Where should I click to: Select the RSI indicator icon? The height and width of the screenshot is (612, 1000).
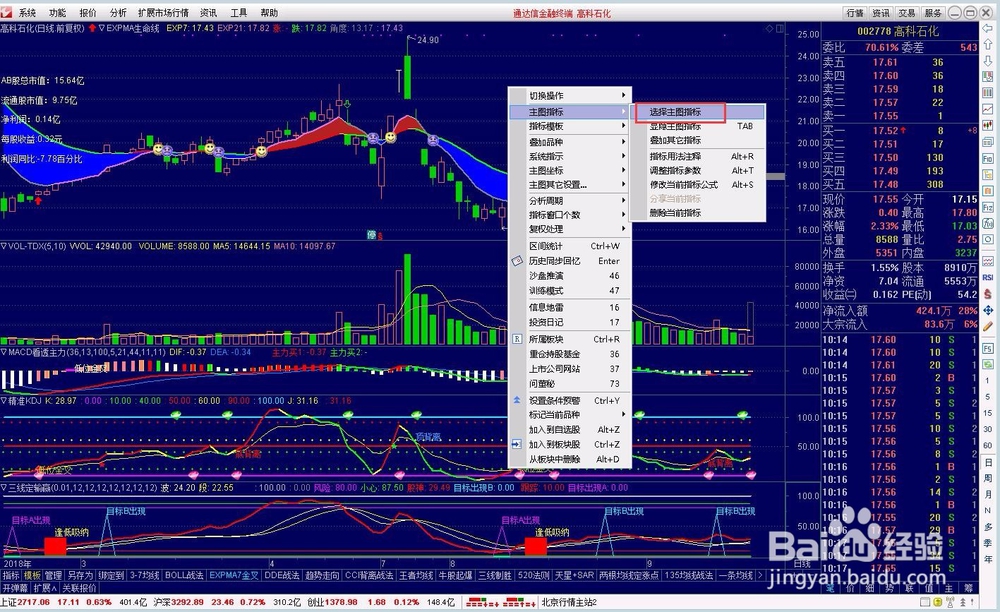988,277
